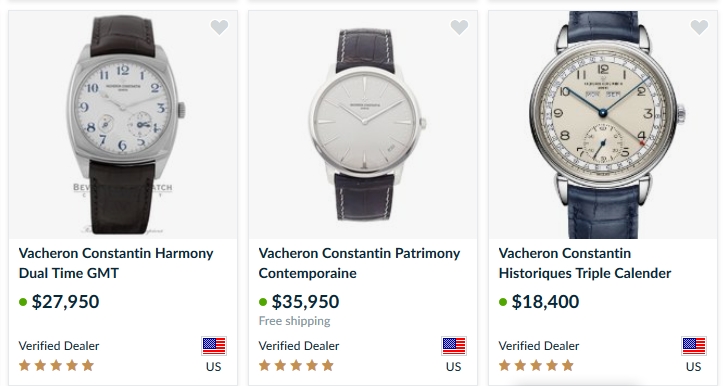Click Verified Dealer under the $35,950 watch

pos(299,346)
